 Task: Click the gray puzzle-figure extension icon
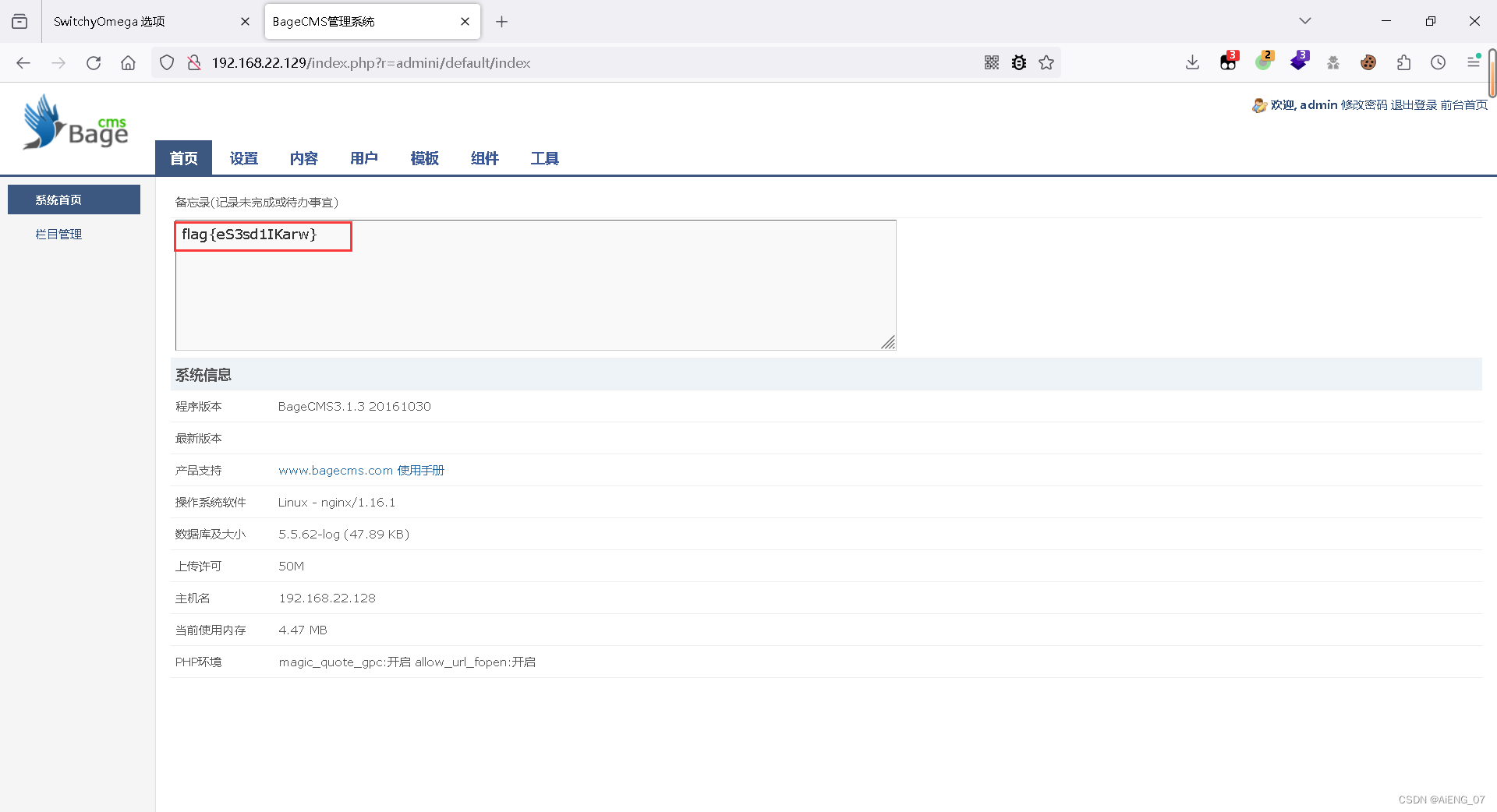[x=1333, y=62]
